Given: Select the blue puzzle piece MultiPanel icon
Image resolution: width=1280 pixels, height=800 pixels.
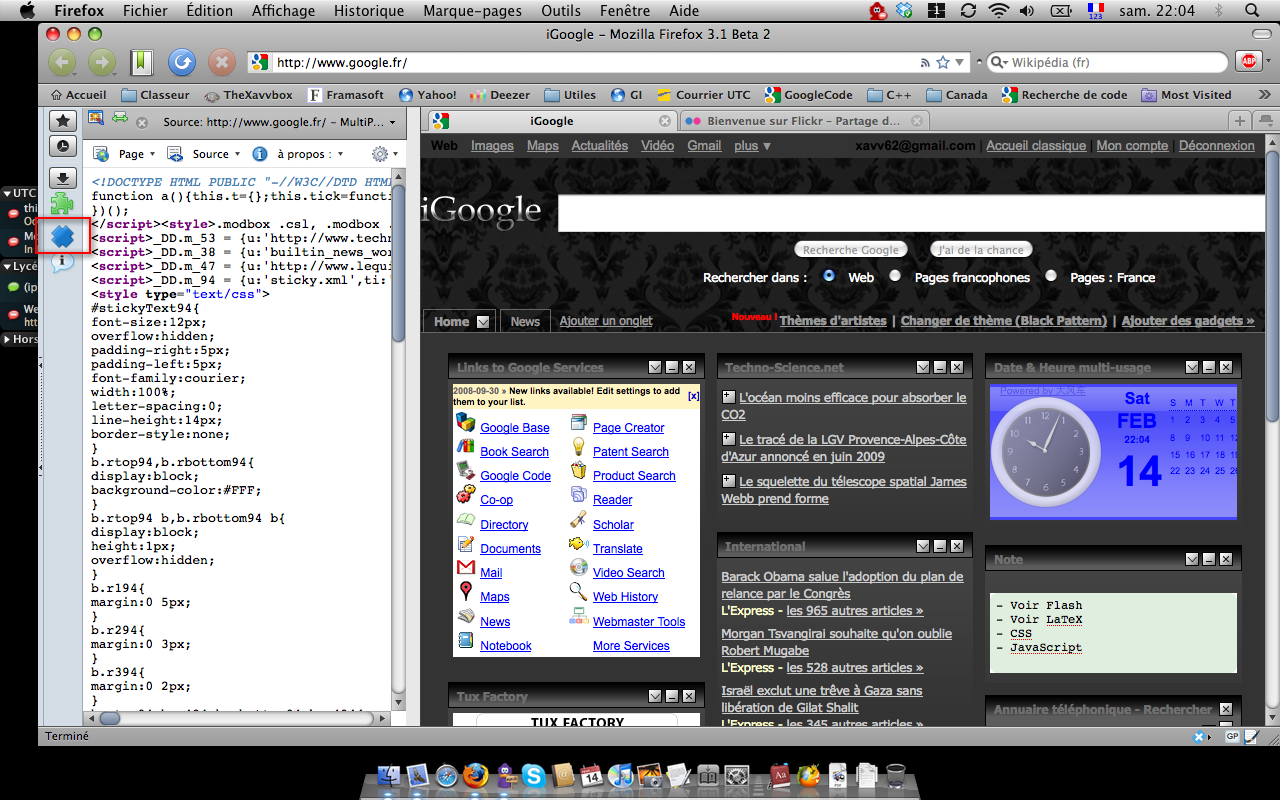Looking at the screenshot, I should [63, 236].
